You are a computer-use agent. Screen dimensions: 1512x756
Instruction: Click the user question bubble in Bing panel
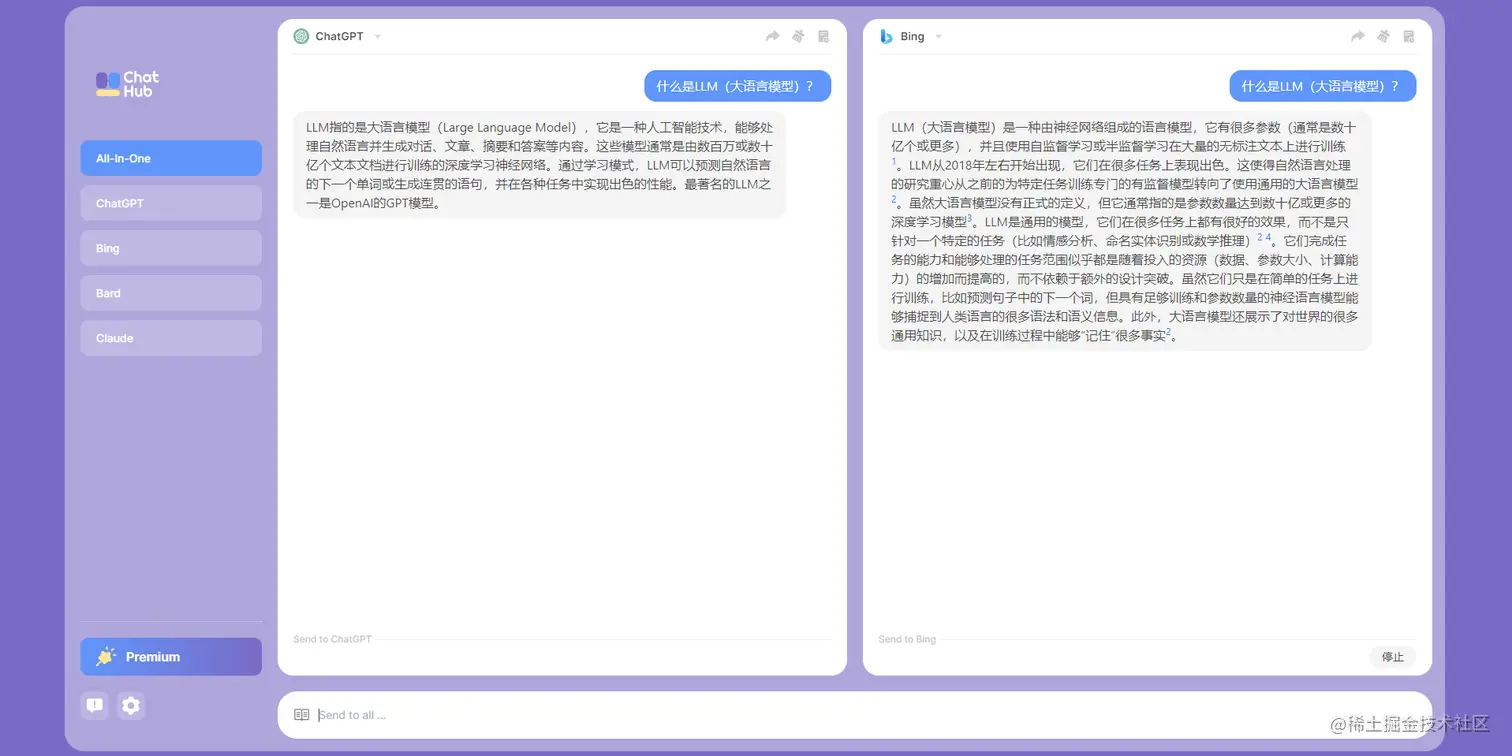pyautogui.click(x=1322, y=86)
